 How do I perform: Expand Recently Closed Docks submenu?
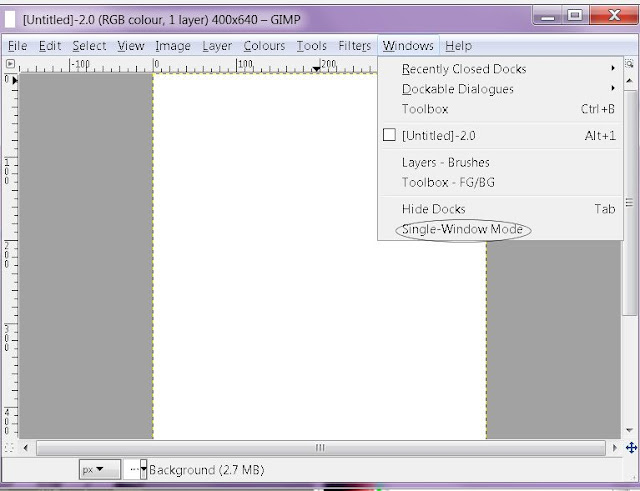click(x=501, y=69)
